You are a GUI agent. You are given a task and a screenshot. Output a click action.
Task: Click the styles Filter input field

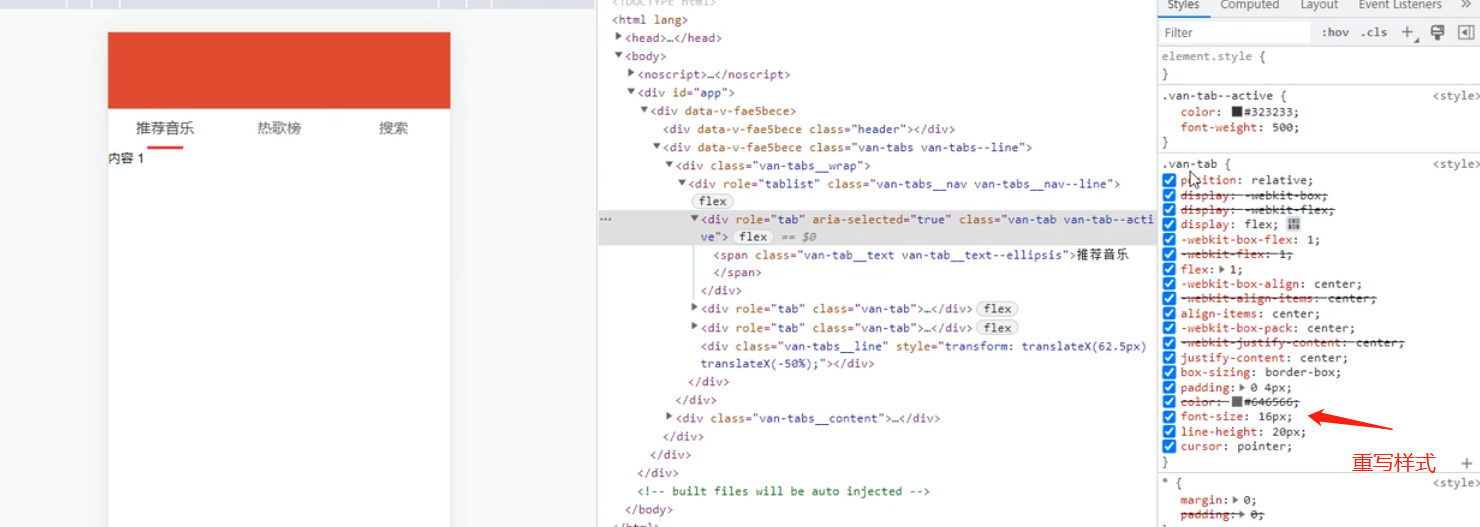click(1234, 32)
